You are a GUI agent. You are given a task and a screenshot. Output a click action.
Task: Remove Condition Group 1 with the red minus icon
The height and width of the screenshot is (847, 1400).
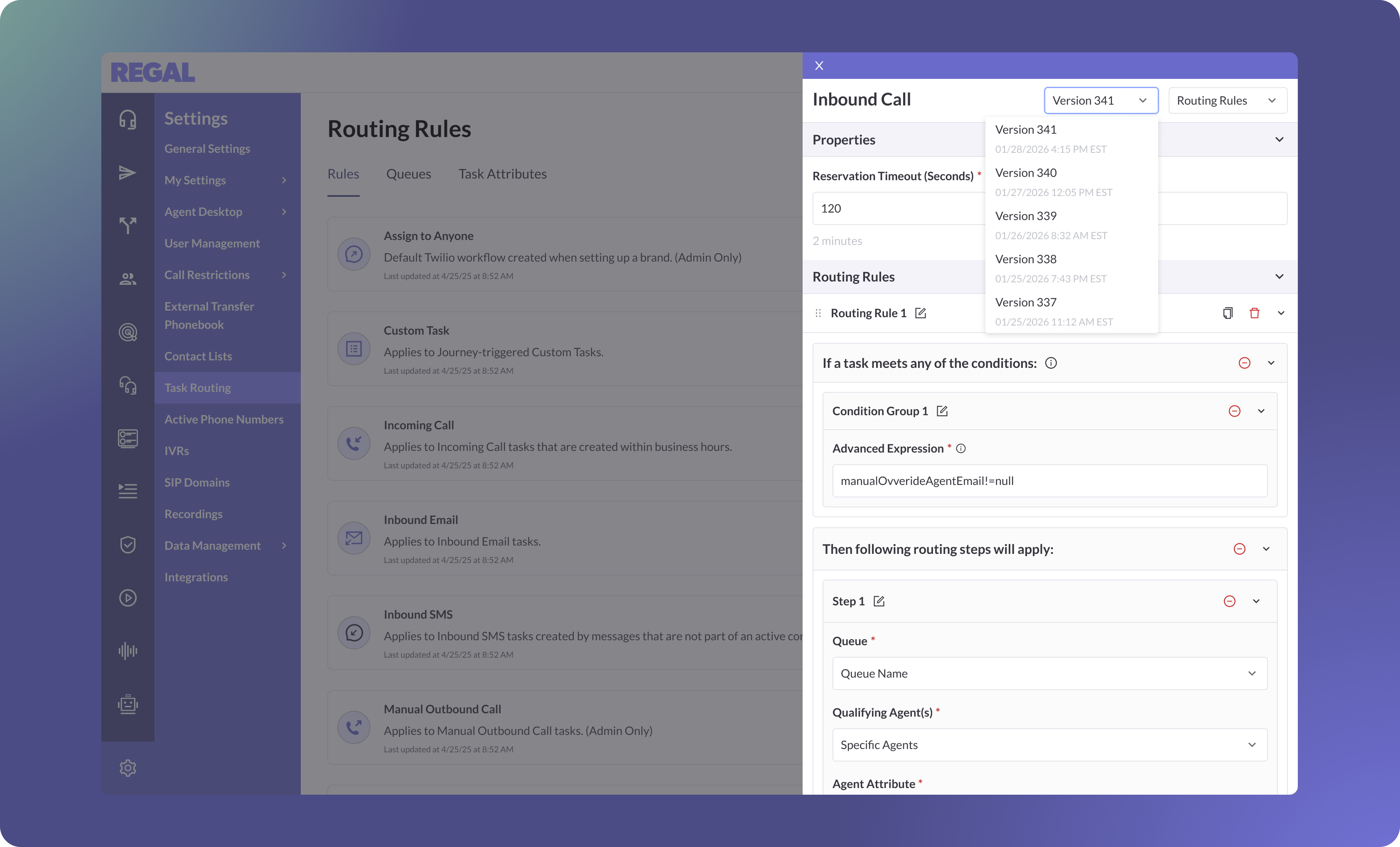(1234, 411)
